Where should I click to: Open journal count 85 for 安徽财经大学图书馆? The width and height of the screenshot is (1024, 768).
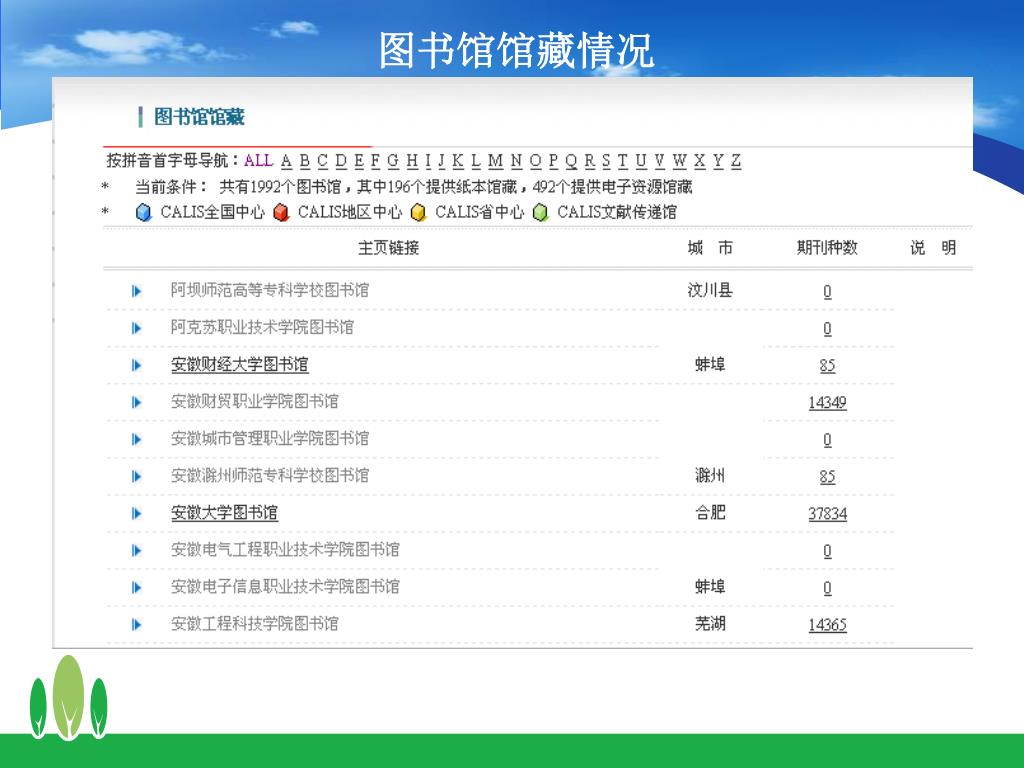[x=827, y=366]
